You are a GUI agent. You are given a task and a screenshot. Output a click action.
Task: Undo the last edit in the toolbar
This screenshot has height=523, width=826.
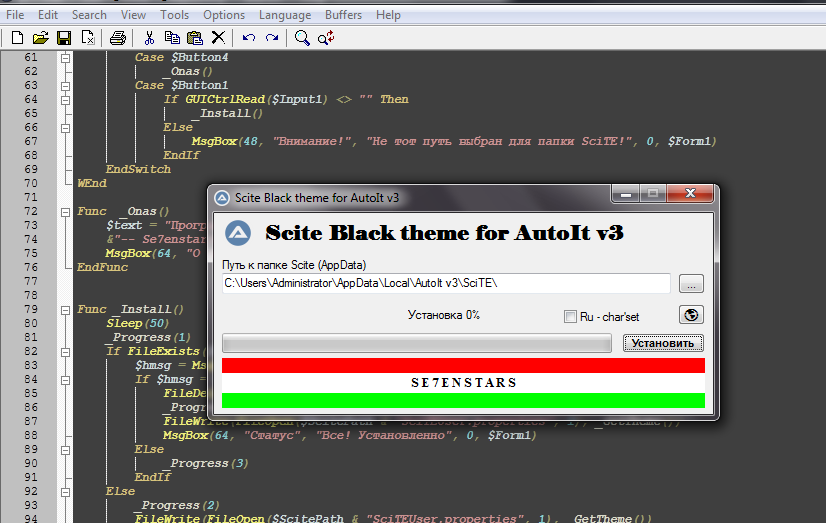tap(249, 38)
